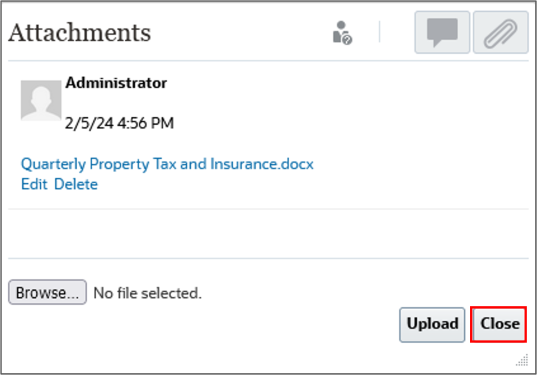This screenshot has height=375, width=537.
Task: Click the Attachments heading
Action: (x=79, y=33)
